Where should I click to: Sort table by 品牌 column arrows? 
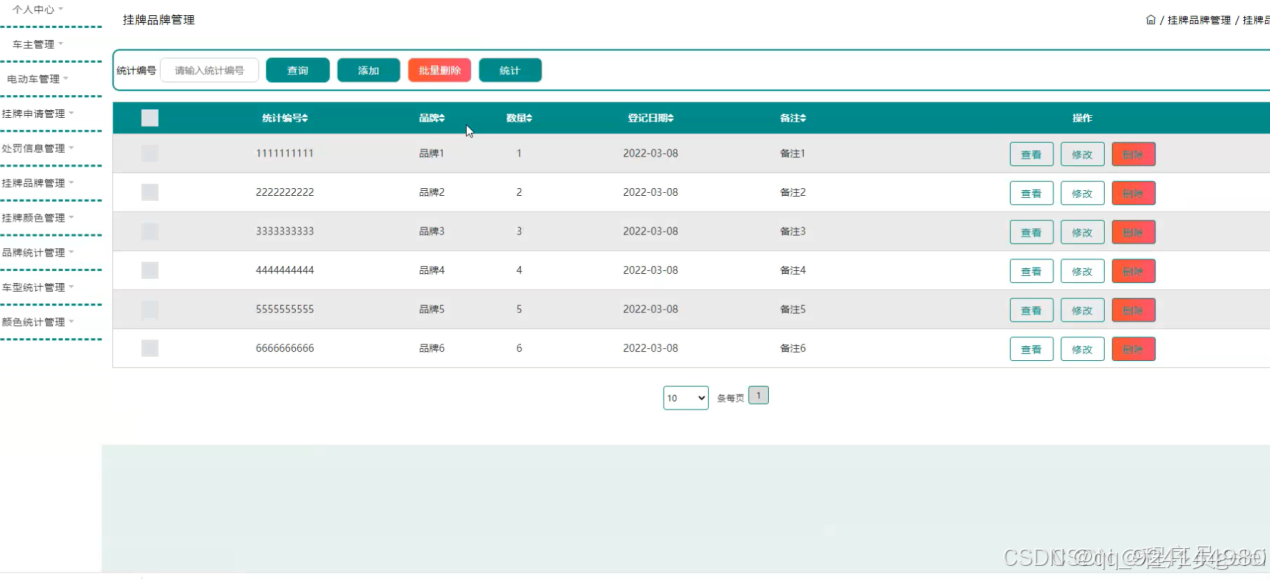pyautogui.click(x=442, y=119)
